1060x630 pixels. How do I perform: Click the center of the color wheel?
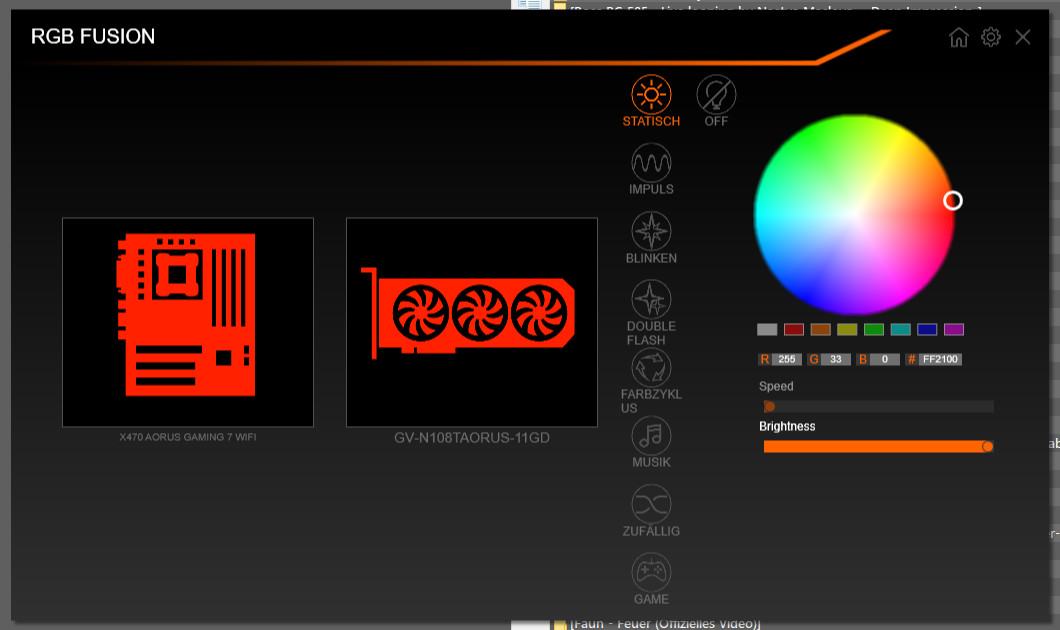pyautogui.click(x=854, y=215)
